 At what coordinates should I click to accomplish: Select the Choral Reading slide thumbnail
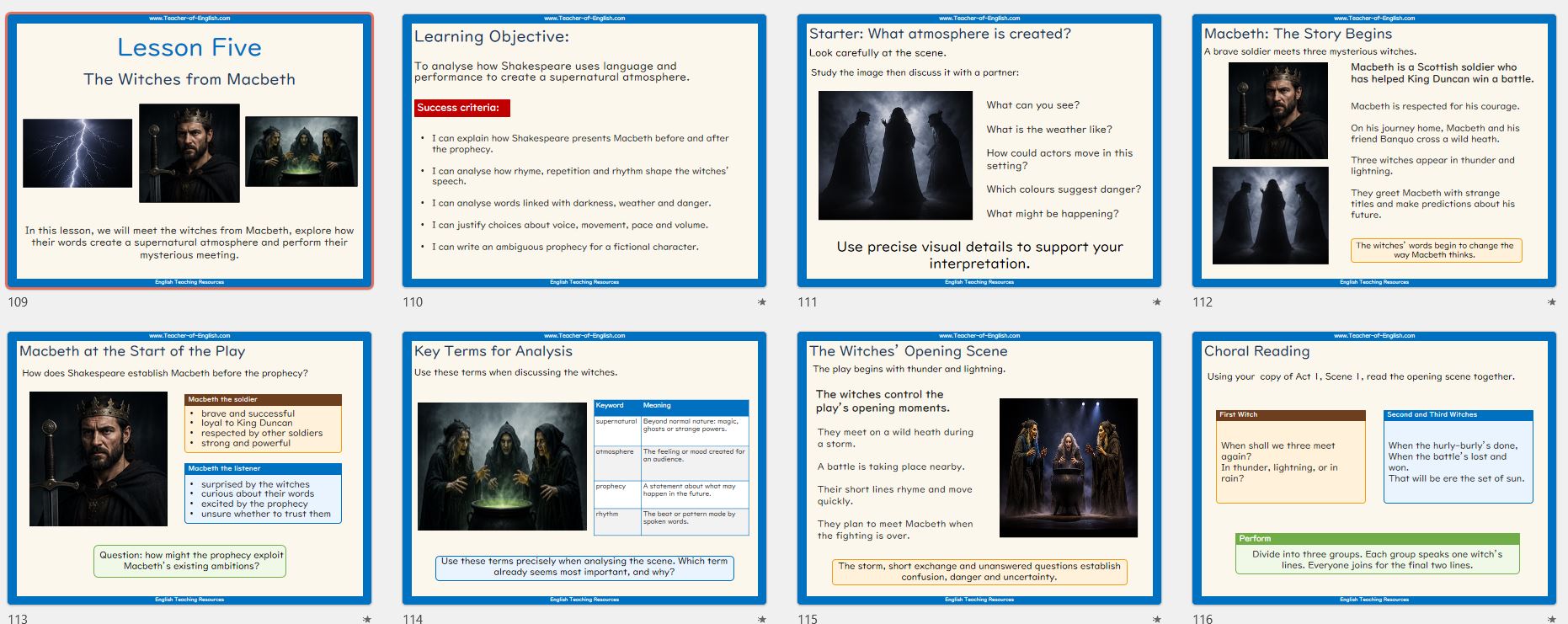point(1374,468)
